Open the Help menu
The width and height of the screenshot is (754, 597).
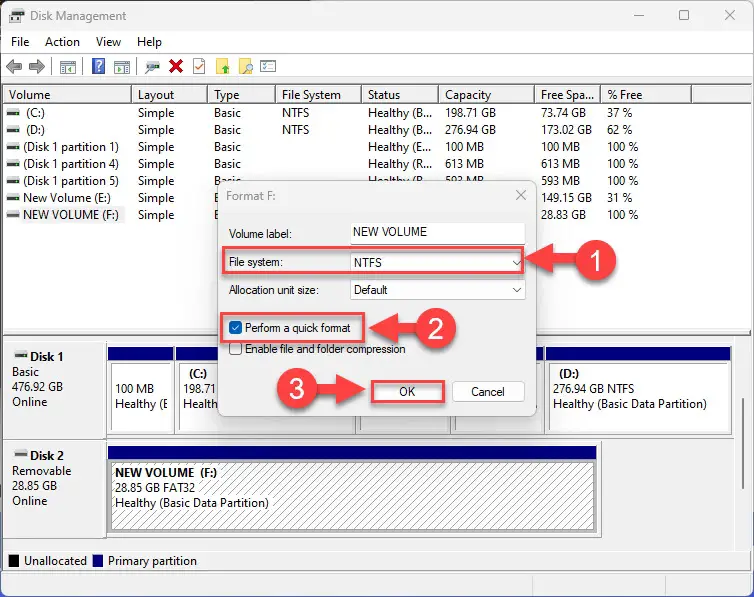(149, 42)
